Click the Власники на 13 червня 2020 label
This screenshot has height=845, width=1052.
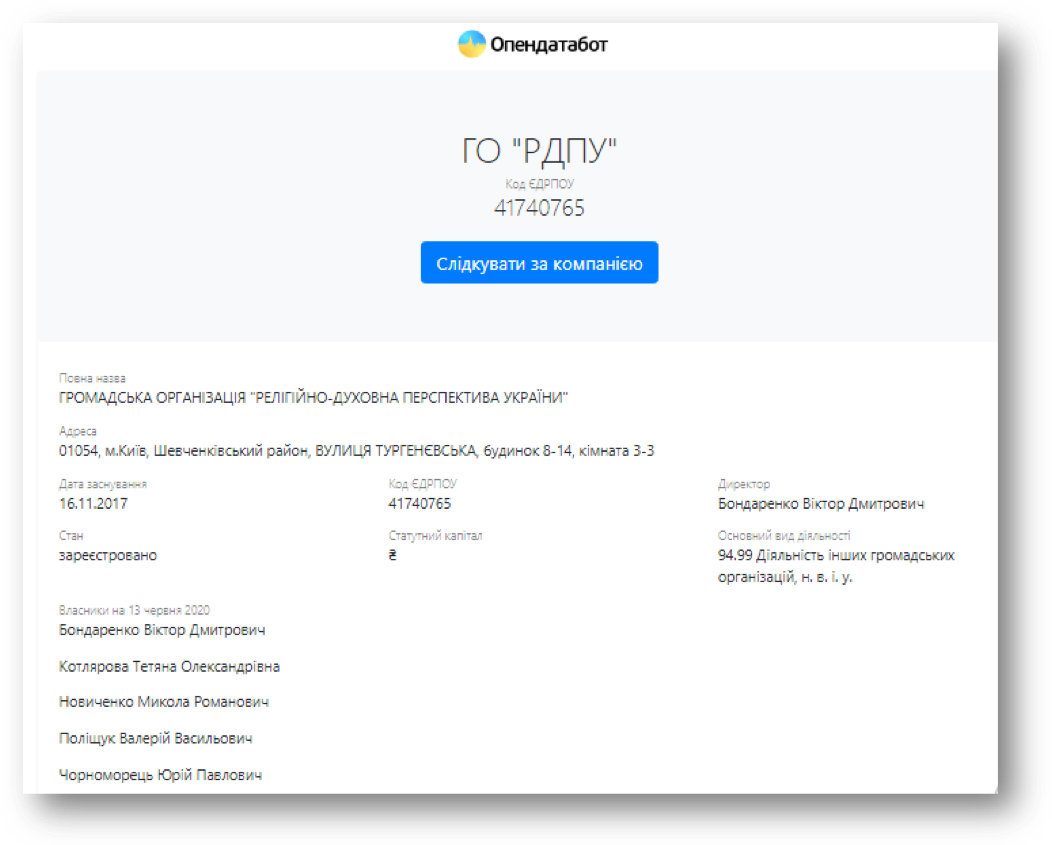(134, 610)
